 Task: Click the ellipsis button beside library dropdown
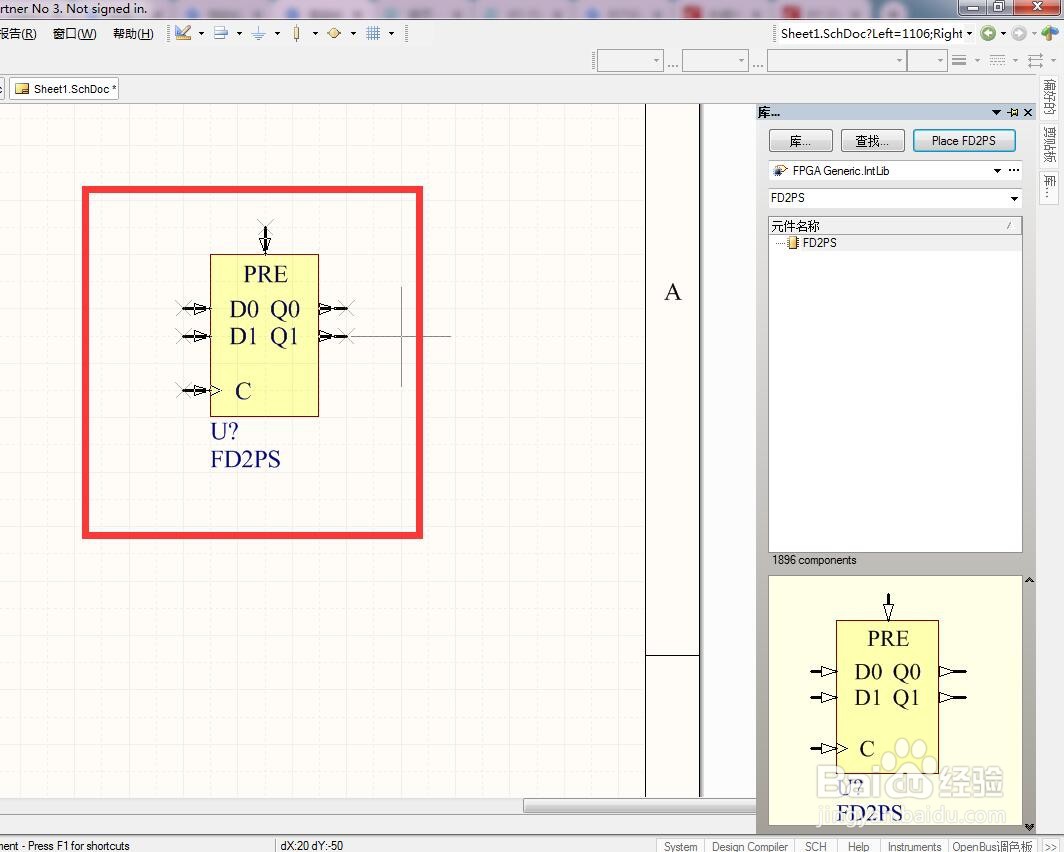coord(1014,170)
